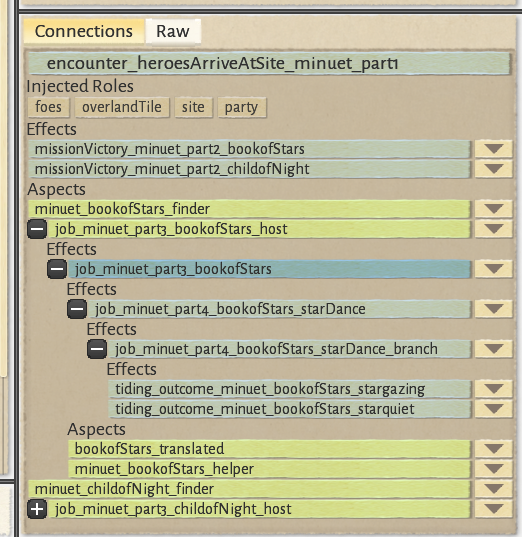Open arrow menu for tiding_outcome stargazing row
This screenshot has width=522, height=537.
point(494,389)
